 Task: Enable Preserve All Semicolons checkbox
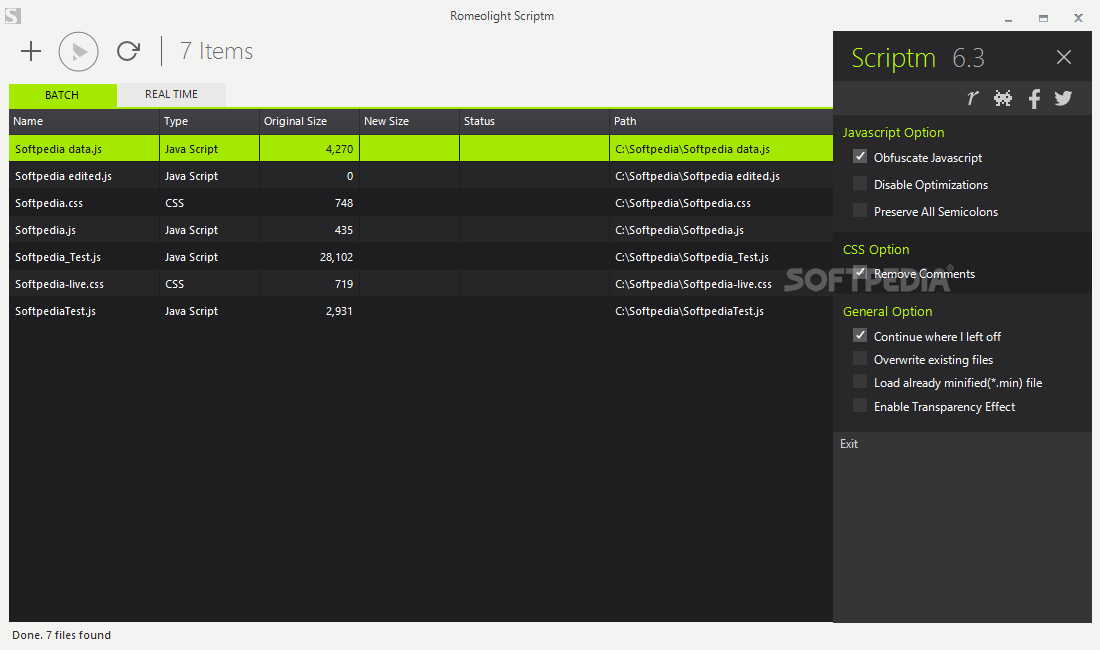(859, 210)
